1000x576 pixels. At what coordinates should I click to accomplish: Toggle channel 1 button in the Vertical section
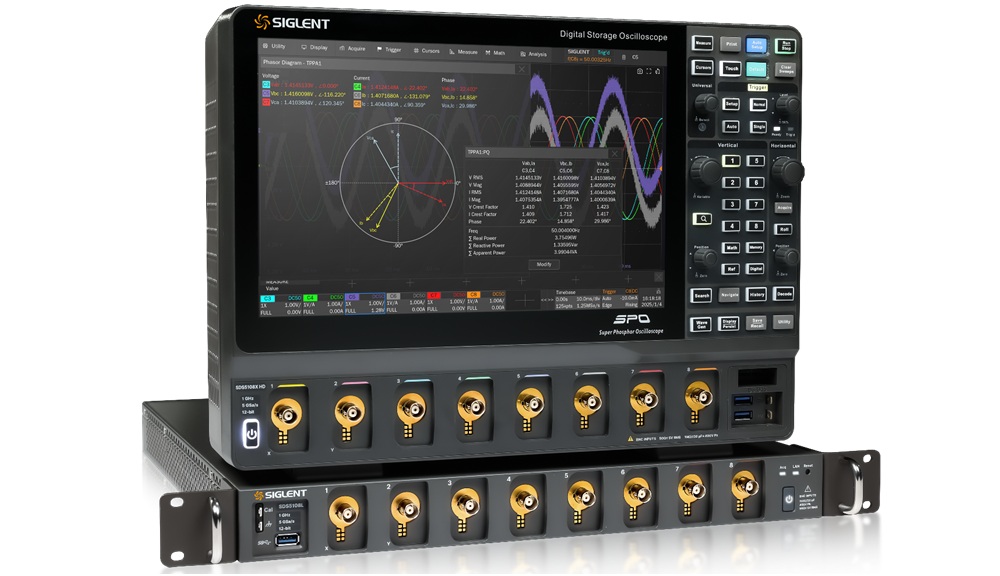[732, 161]
